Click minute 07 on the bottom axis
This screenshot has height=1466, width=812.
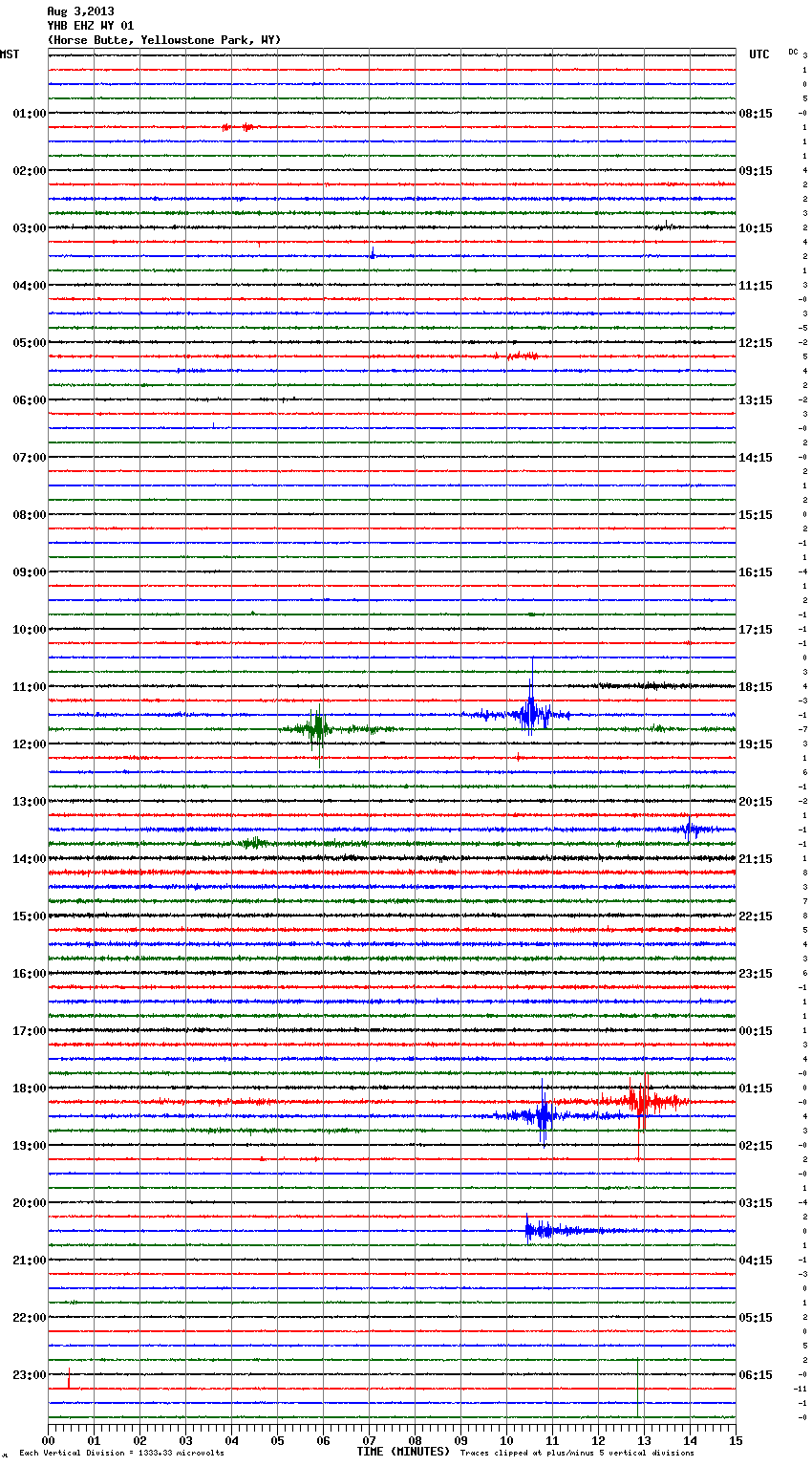pyautogui.click(x=369, y=1440)
